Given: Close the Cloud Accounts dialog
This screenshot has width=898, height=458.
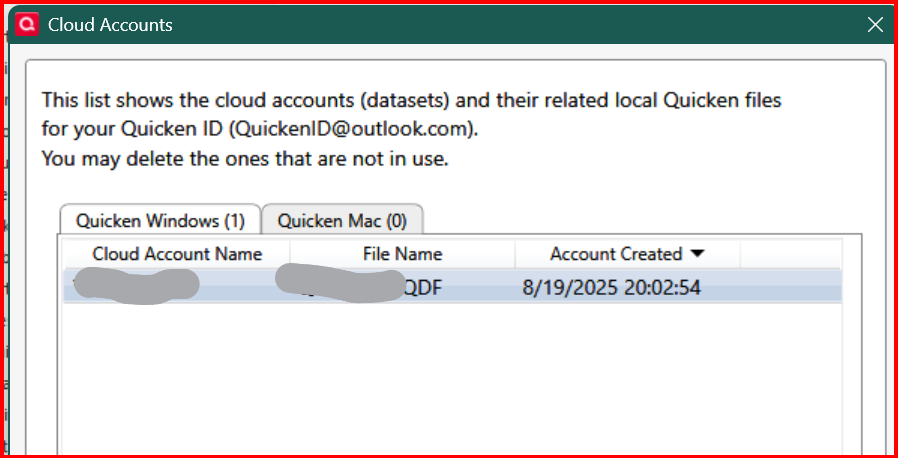Looking at the screenshot, I should 875,25.
